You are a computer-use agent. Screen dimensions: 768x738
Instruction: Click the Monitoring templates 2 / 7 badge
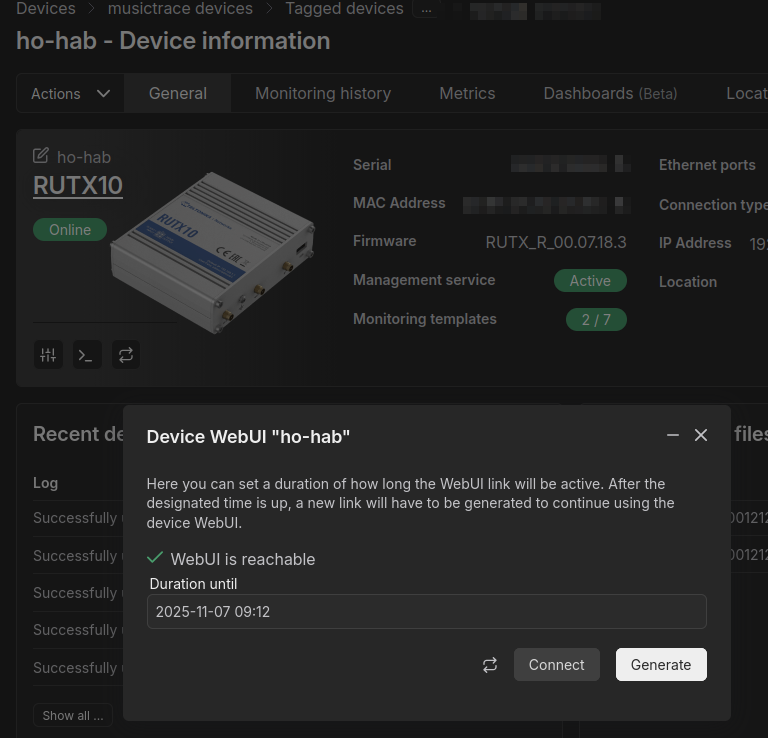596,320
